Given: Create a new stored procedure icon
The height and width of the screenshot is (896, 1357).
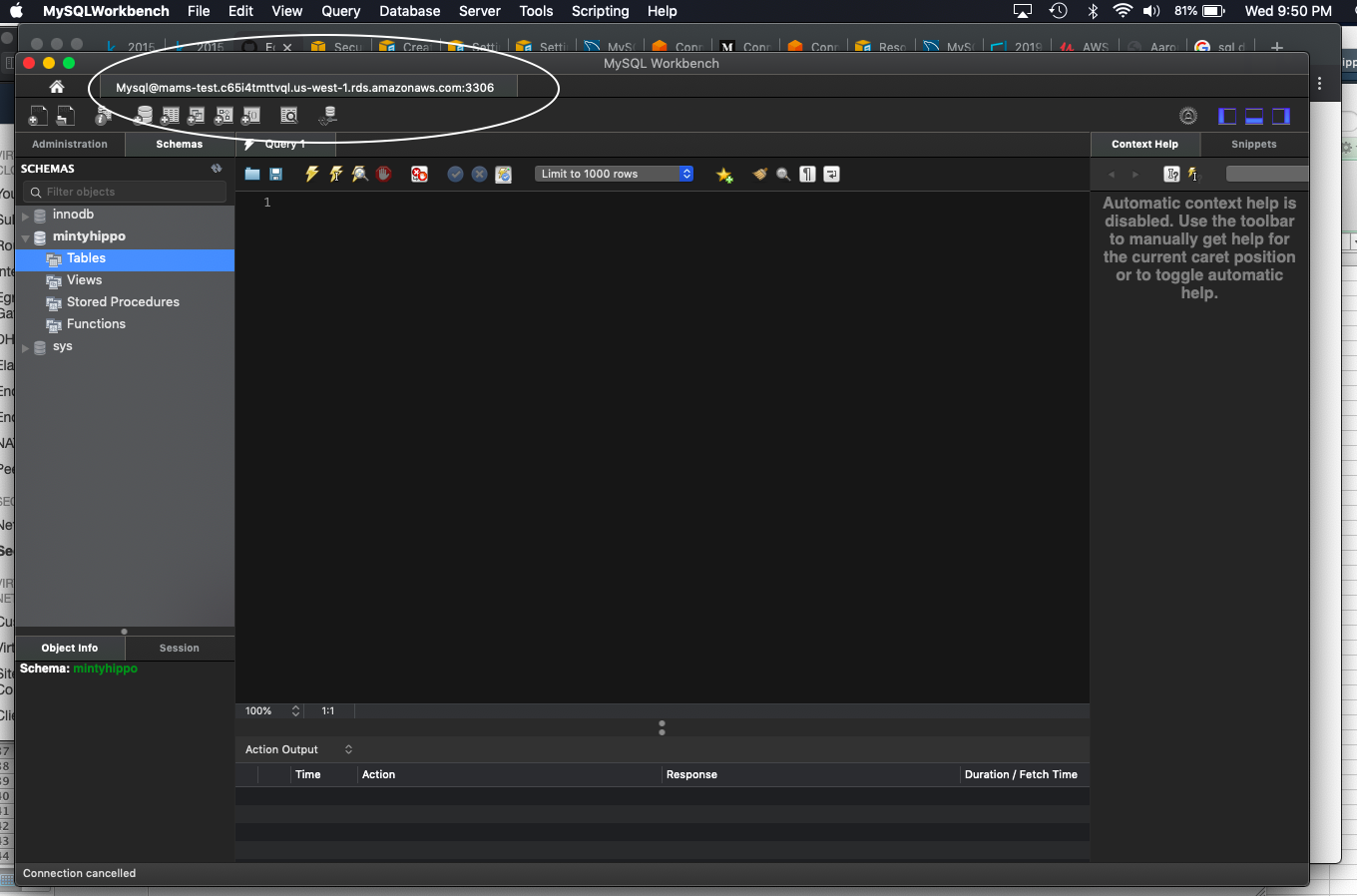Looking at the screenshot, I should 224,116.
